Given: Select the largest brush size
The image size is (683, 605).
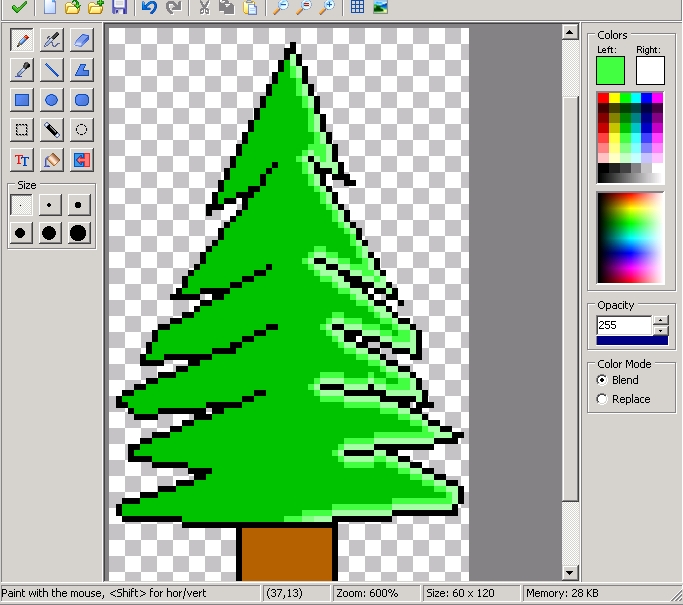Looking at the screenshot, I should coord(78,233).
